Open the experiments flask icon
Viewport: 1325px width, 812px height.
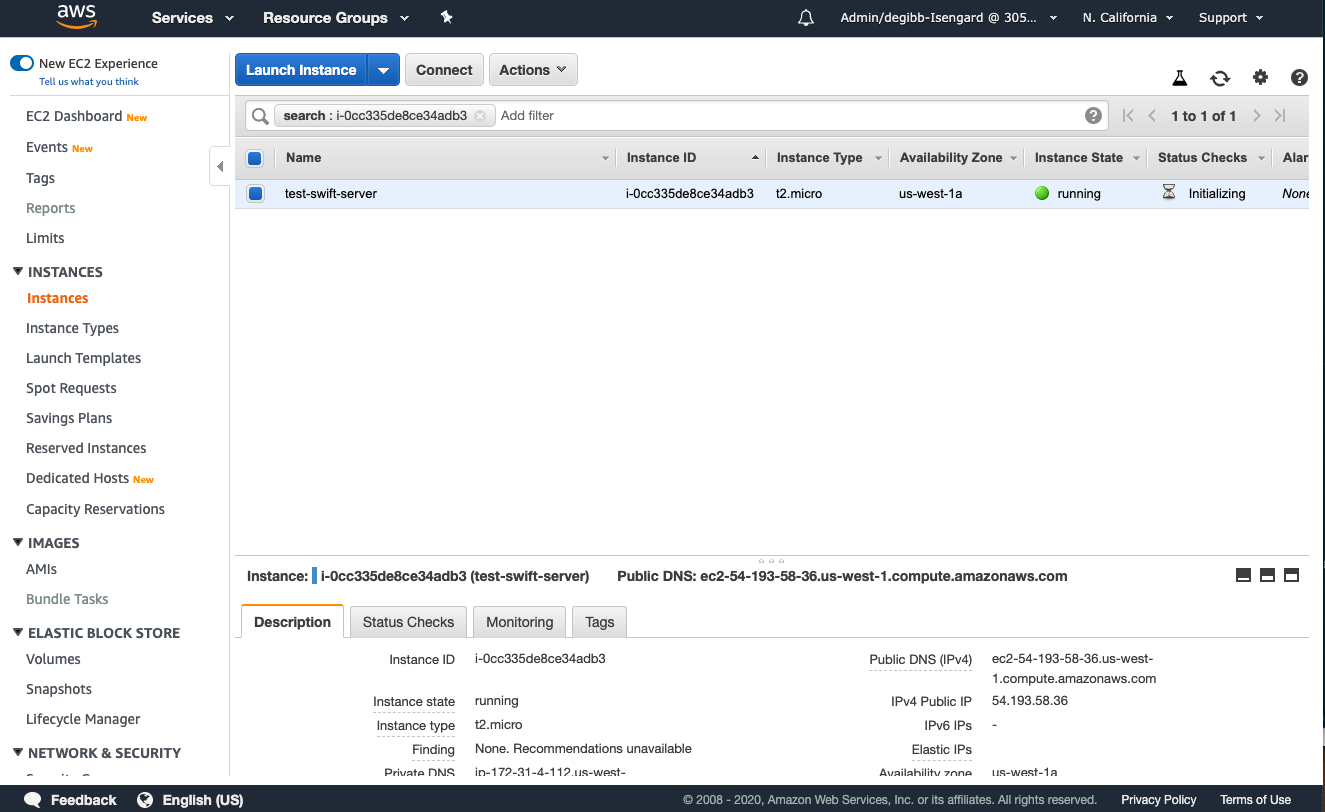pos(1180,78)
